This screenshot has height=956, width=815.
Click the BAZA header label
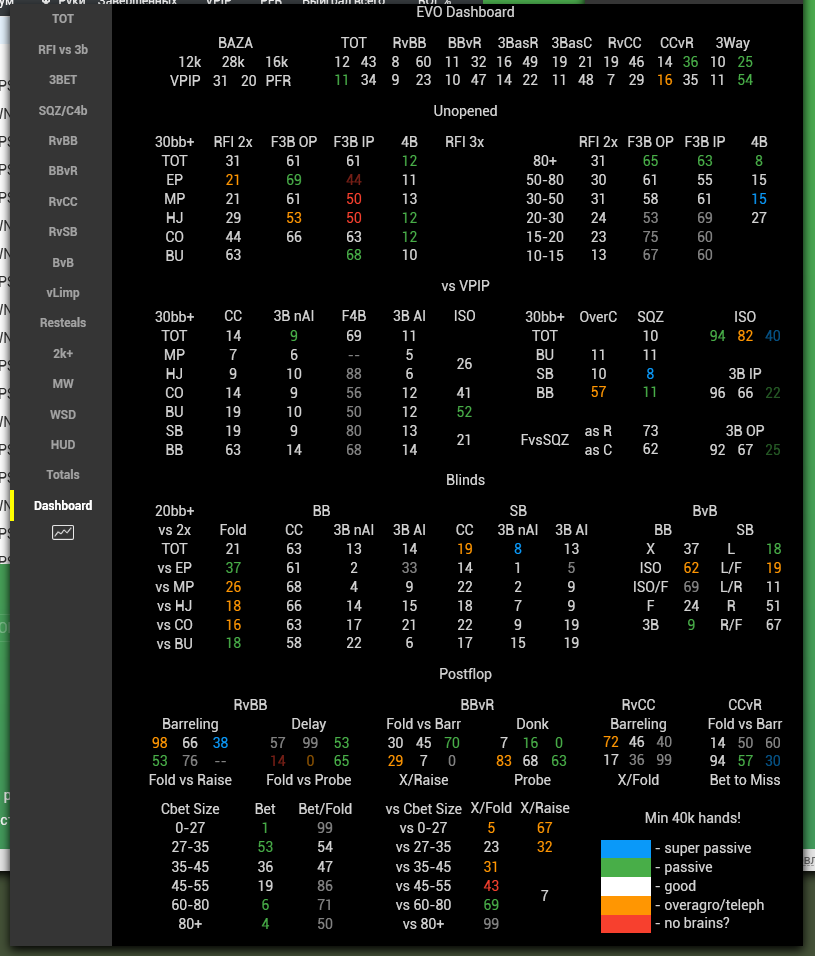[x=235, y=43]
